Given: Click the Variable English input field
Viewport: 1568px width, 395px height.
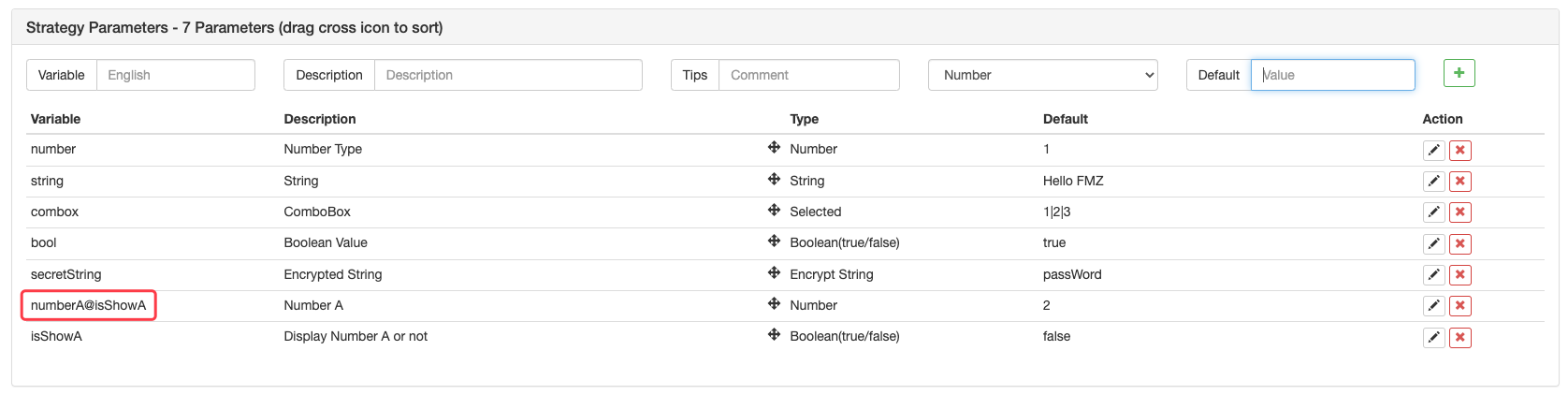Looking at the screenshot, I should [x=175, y=75].
